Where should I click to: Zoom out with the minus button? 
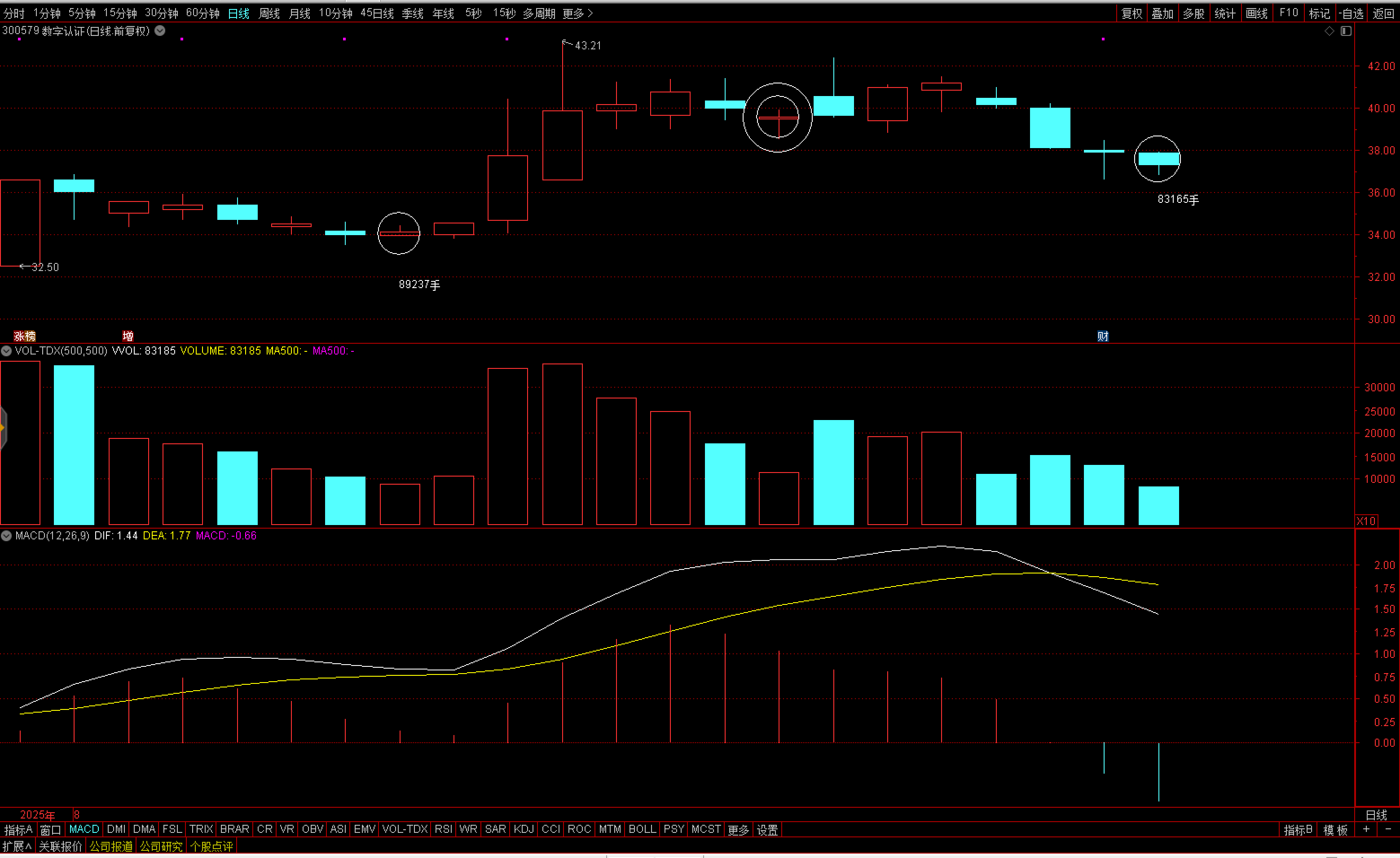click(x=1388, y=830)
